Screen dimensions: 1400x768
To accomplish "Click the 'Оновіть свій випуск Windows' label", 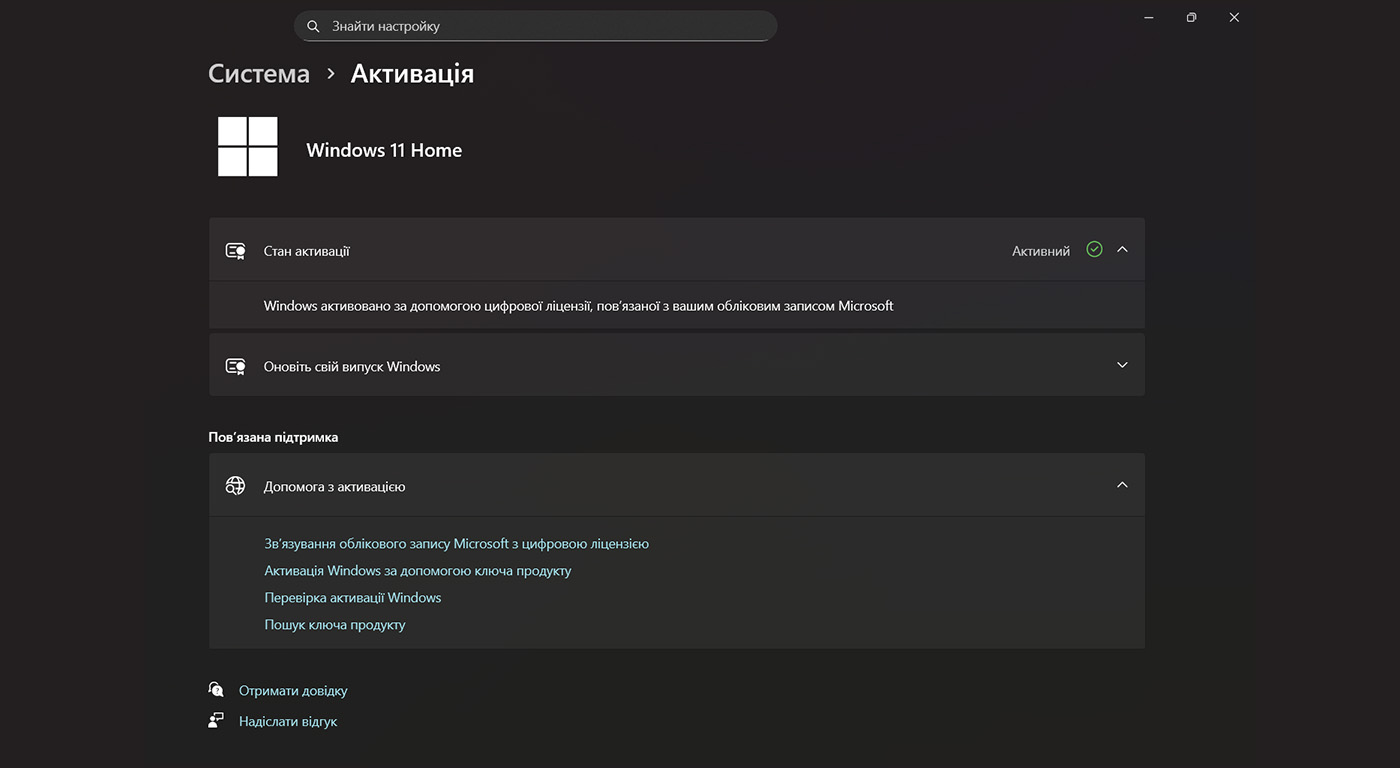I will 352,366.
